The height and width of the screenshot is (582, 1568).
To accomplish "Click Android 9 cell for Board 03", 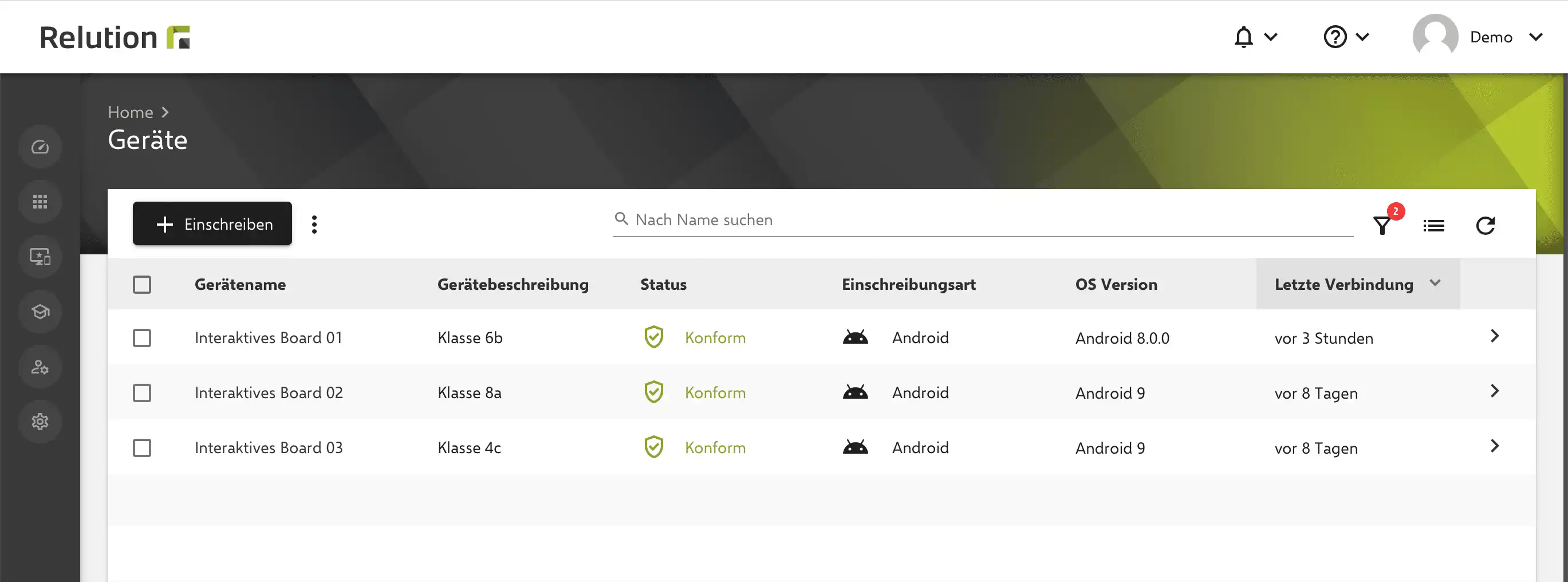I will tap(1110, 449).
